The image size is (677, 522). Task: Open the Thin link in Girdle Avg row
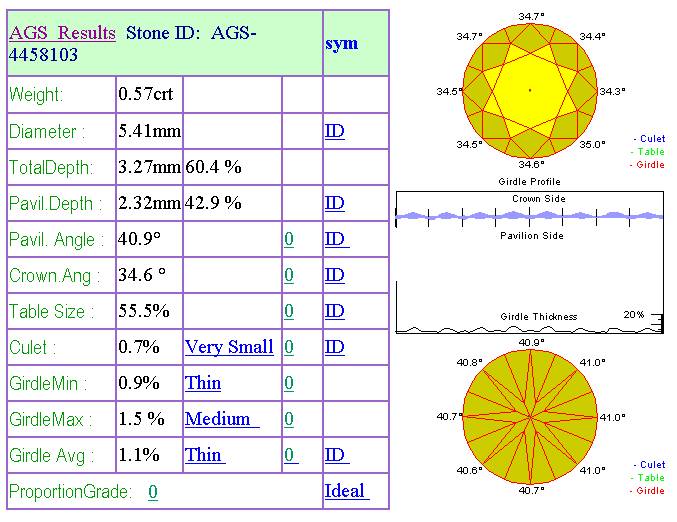click(205, 455)
